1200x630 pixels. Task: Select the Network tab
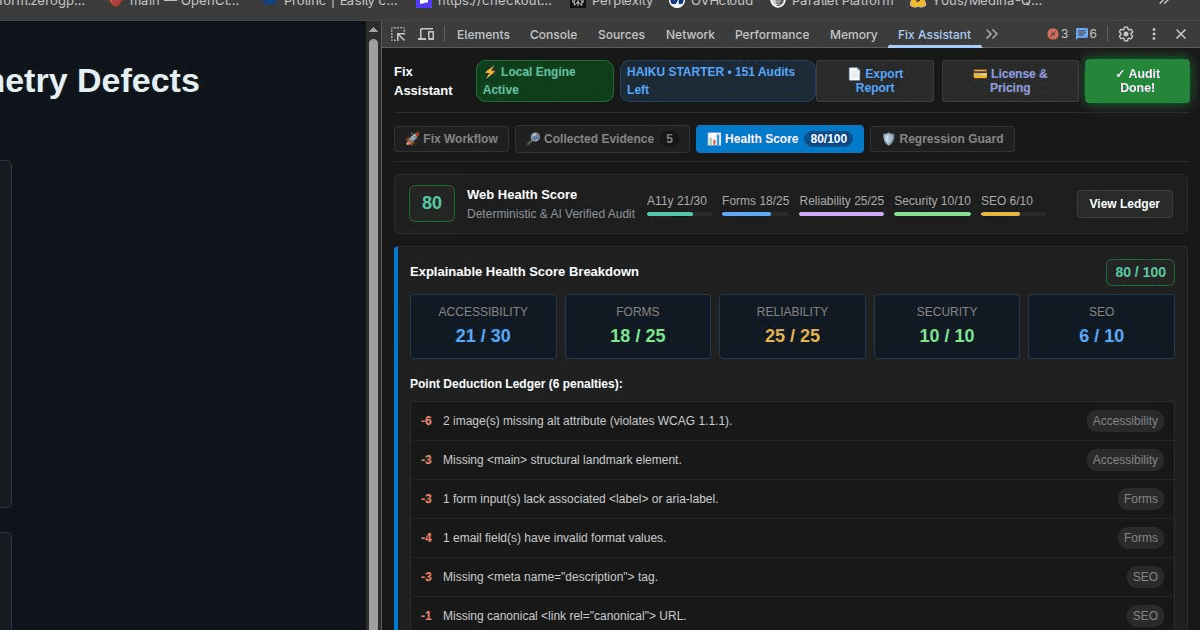tap(690, 34)
